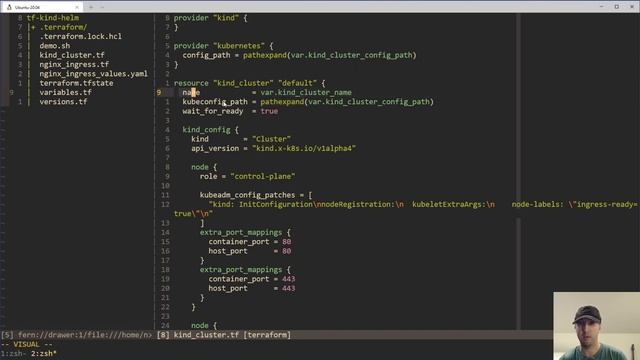Open kind_cluster.tf in the file drawer
Screen dimensions: 640x360
coord(72,55)
